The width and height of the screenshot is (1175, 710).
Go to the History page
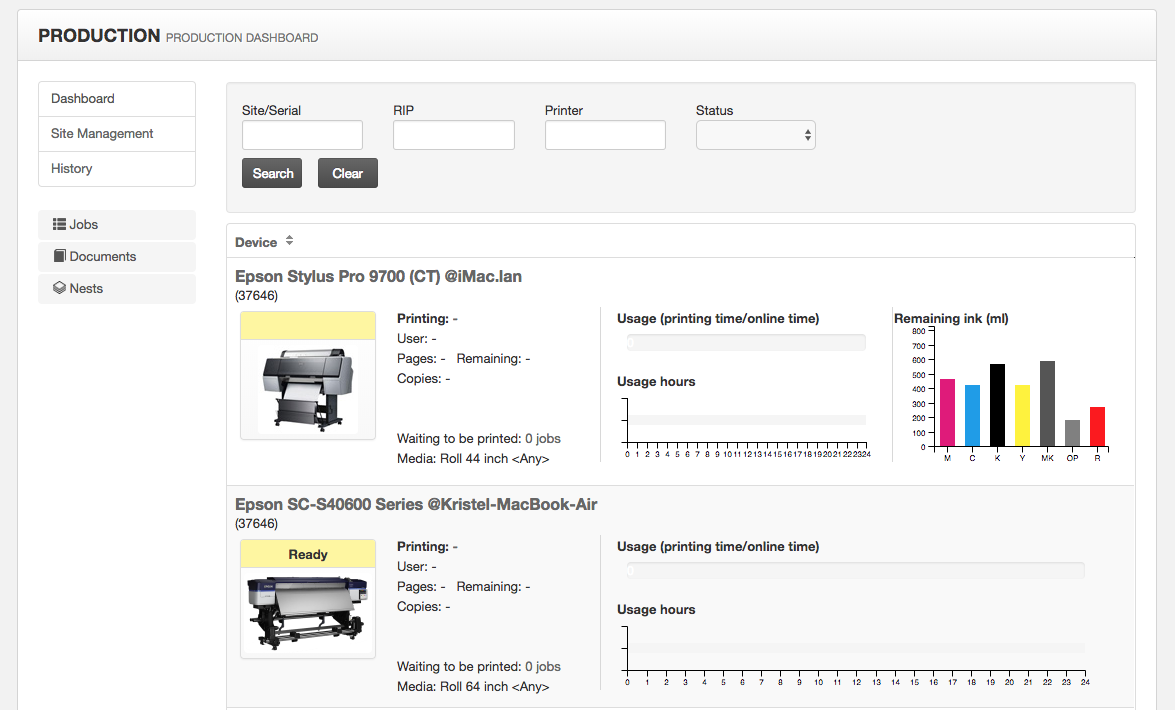pyautogui.click(x=71, y=168)
